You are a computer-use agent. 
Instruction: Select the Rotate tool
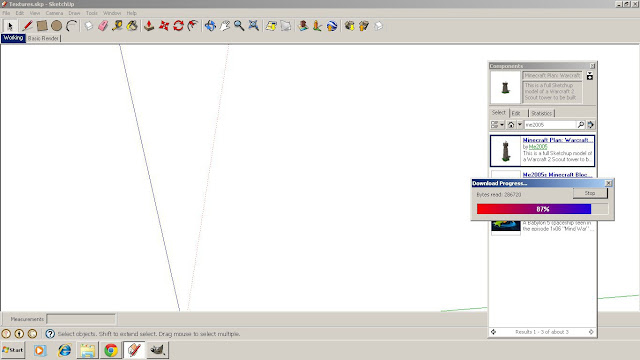click(178, 26)
